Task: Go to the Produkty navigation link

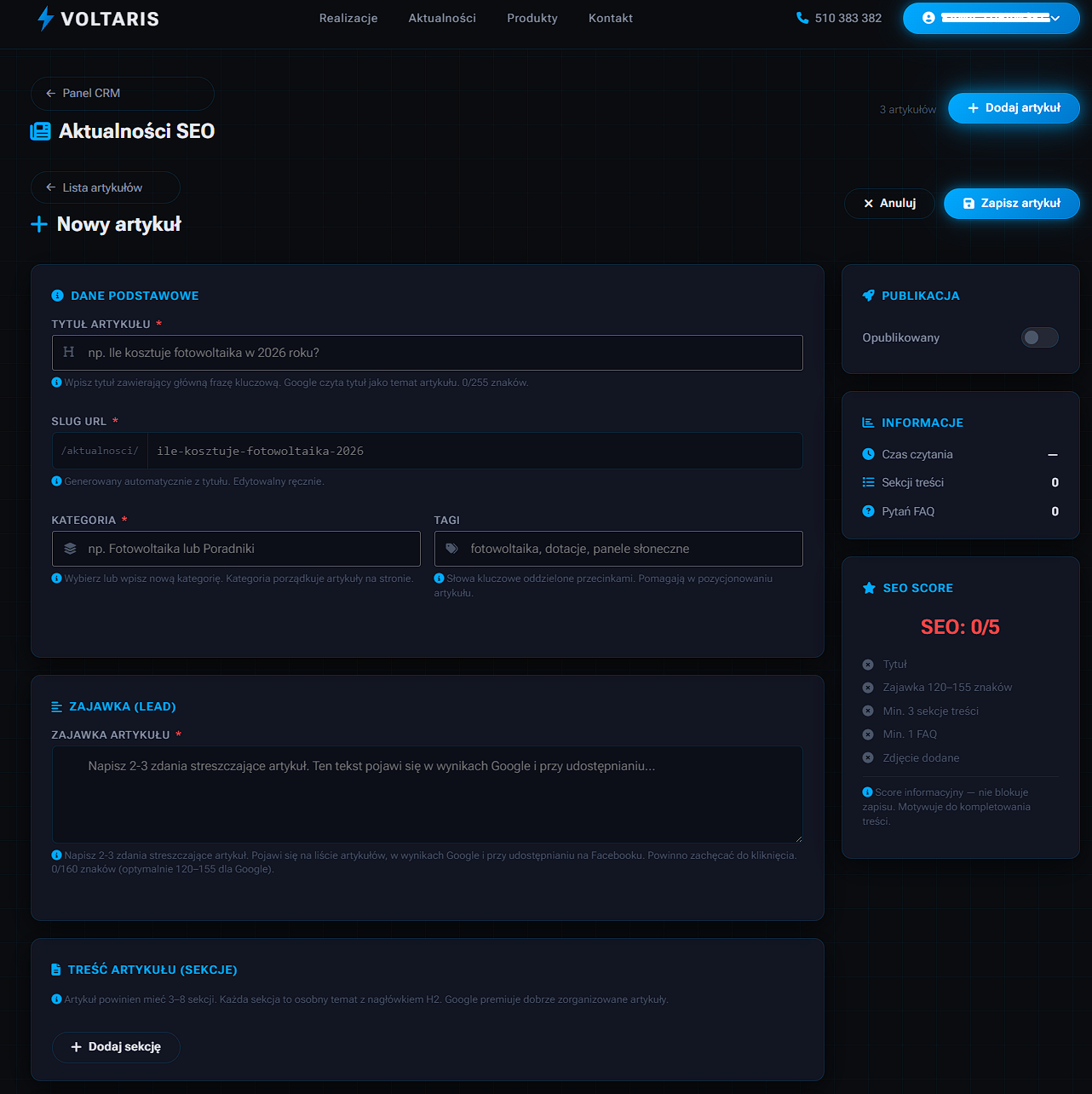Action: click(x=532, y=18)
